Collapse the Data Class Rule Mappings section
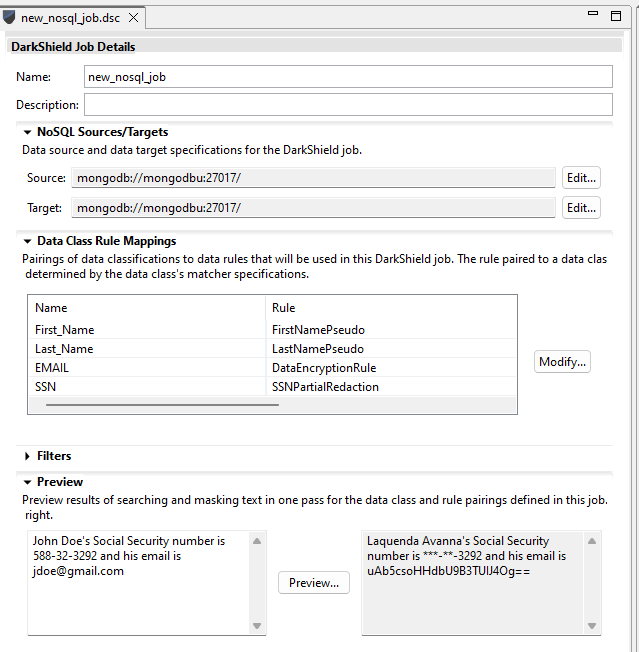Screen dimensions: 639x652 click(x=27, y=241)
